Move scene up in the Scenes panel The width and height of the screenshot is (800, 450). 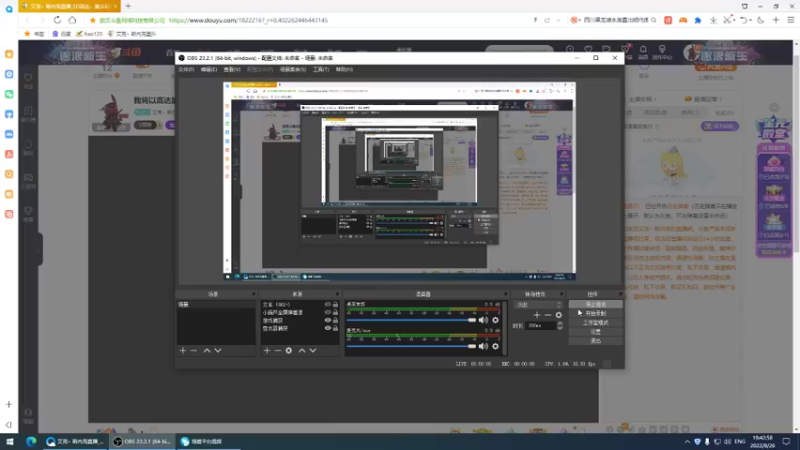pos(207,351)
